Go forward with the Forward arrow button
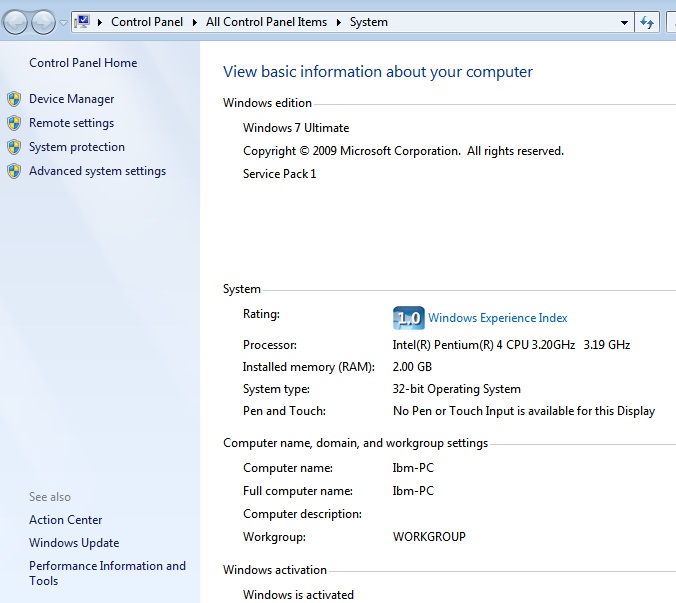The image size is (676, 603). (x=43, y=22)
